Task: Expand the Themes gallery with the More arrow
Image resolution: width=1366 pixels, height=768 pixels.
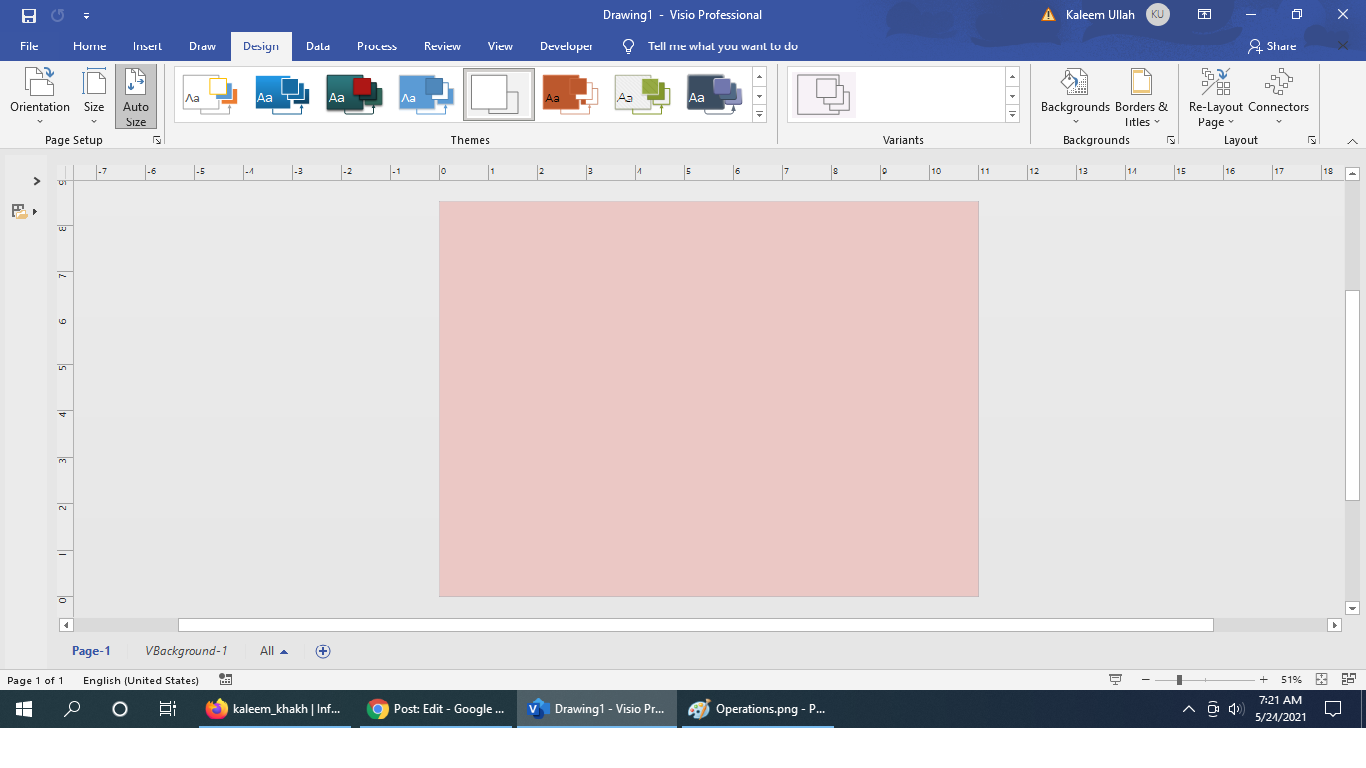Action: tap(759, 113)
